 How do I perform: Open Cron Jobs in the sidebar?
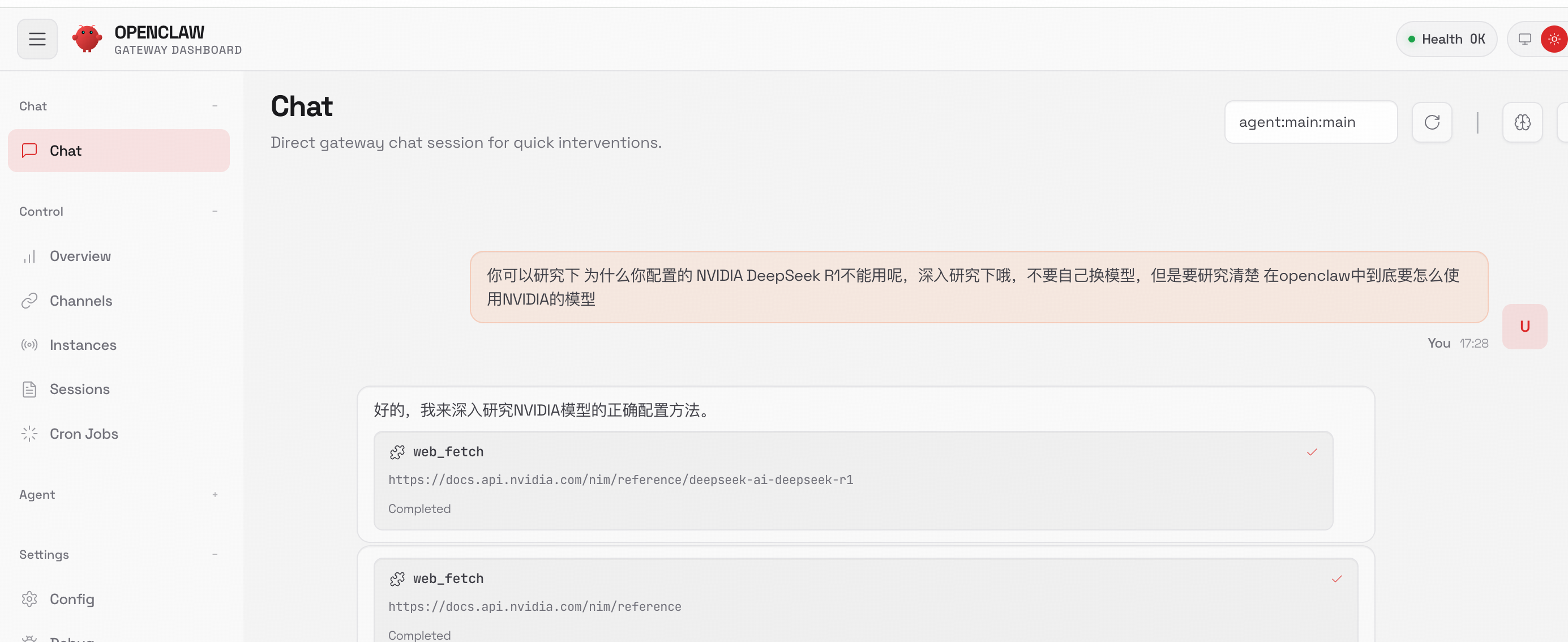83,434
